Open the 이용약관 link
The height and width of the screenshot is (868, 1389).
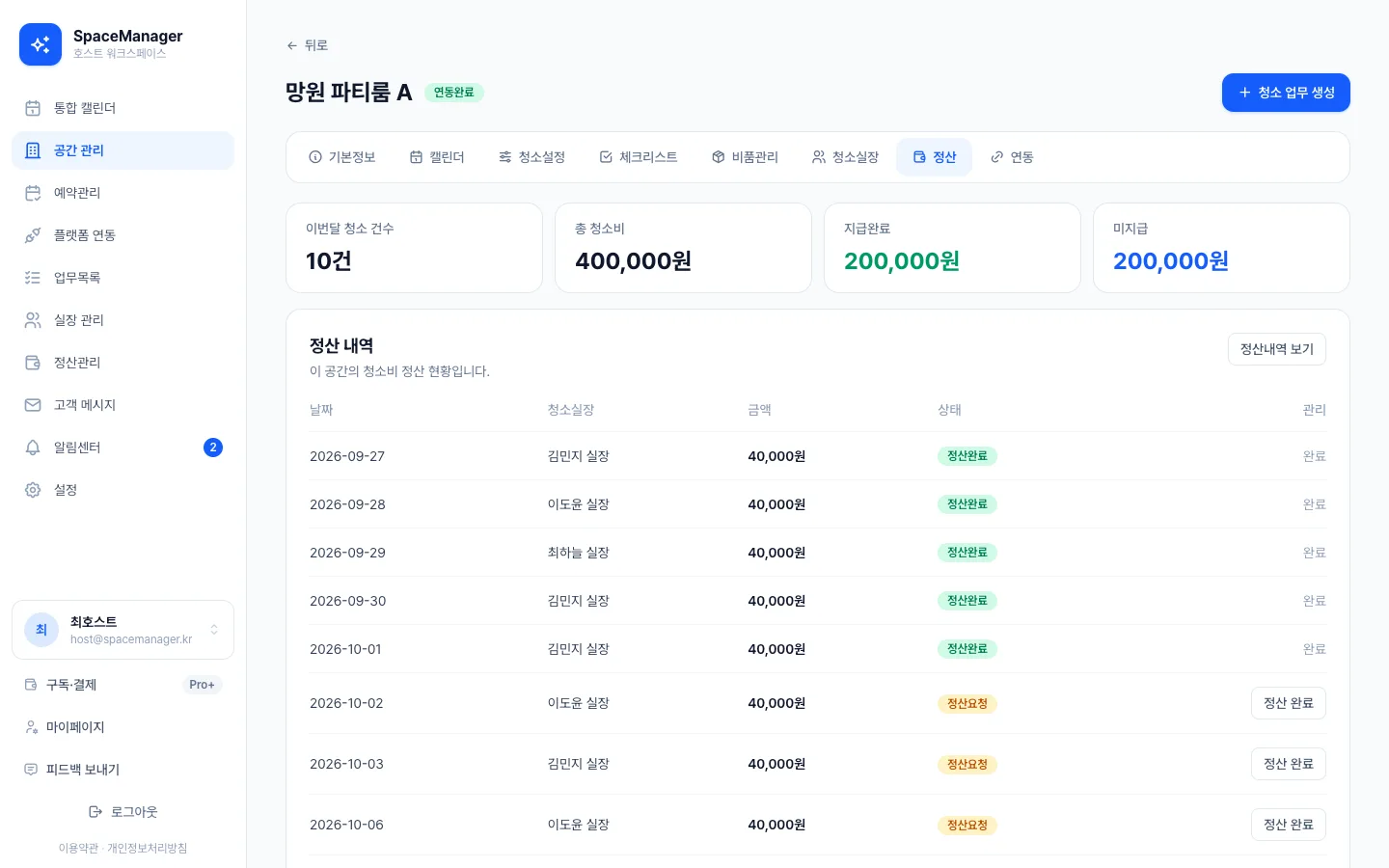coord(78,849)
